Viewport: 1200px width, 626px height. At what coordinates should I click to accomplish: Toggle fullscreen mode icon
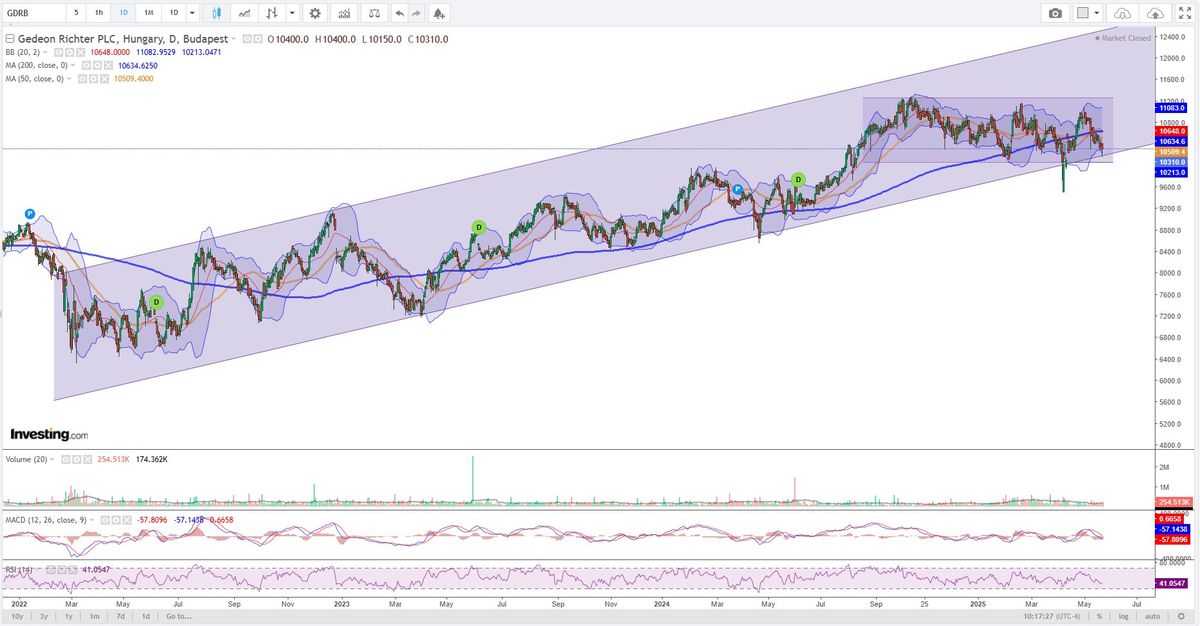[x=1185, y=13]
